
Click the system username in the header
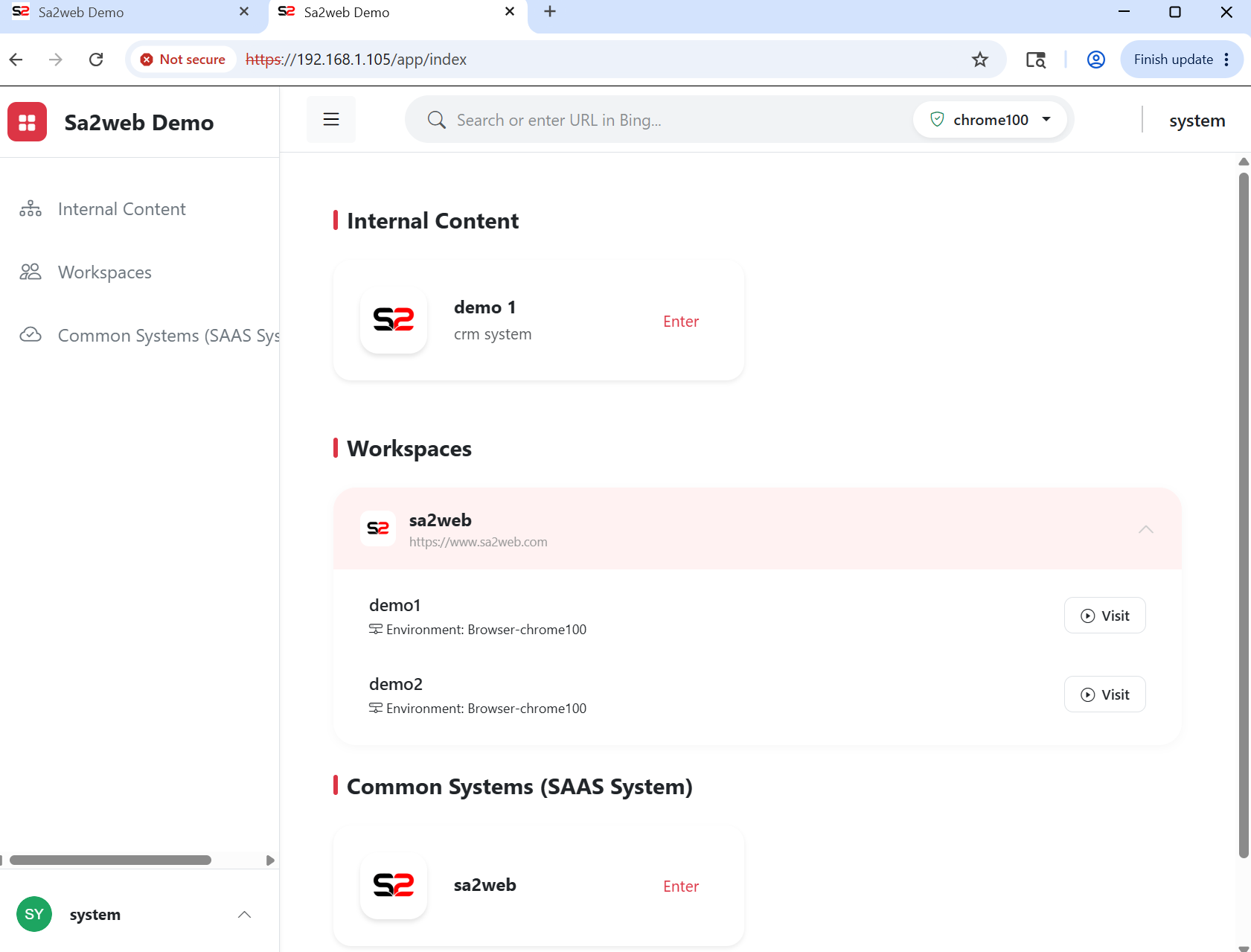(x=1197, y=121)
